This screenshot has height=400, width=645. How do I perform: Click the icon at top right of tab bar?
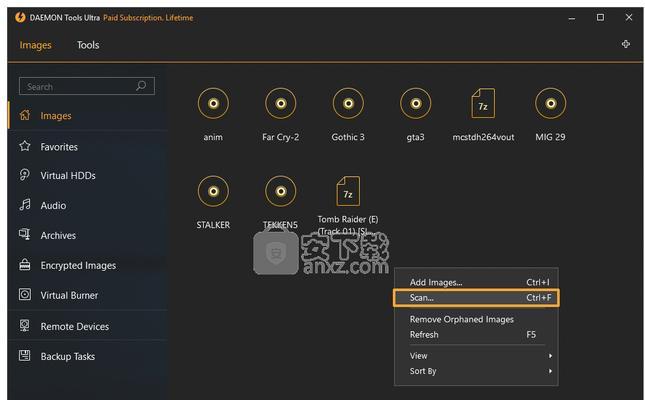pos(626,44)
